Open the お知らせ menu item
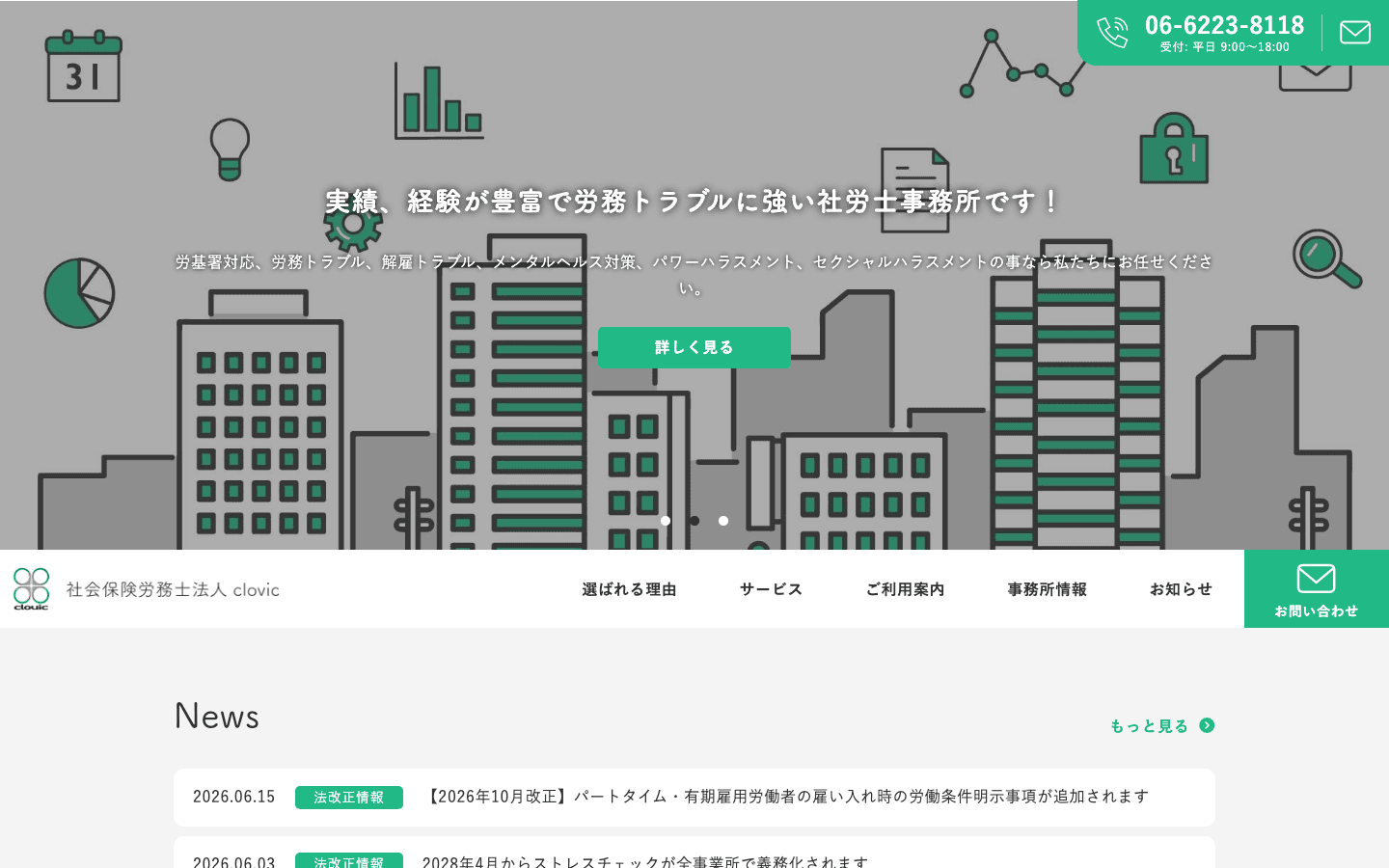Viewport: 1389px width, 868px height. coord(1181,589)
